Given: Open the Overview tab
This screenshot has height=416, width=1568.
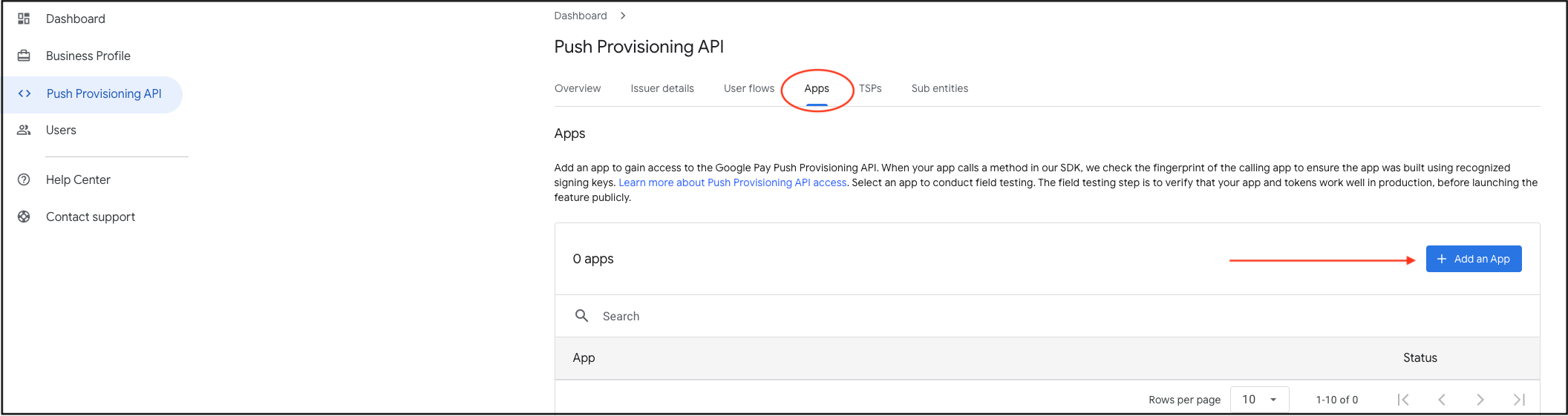Looking at the screenshot, I should 578,88.
